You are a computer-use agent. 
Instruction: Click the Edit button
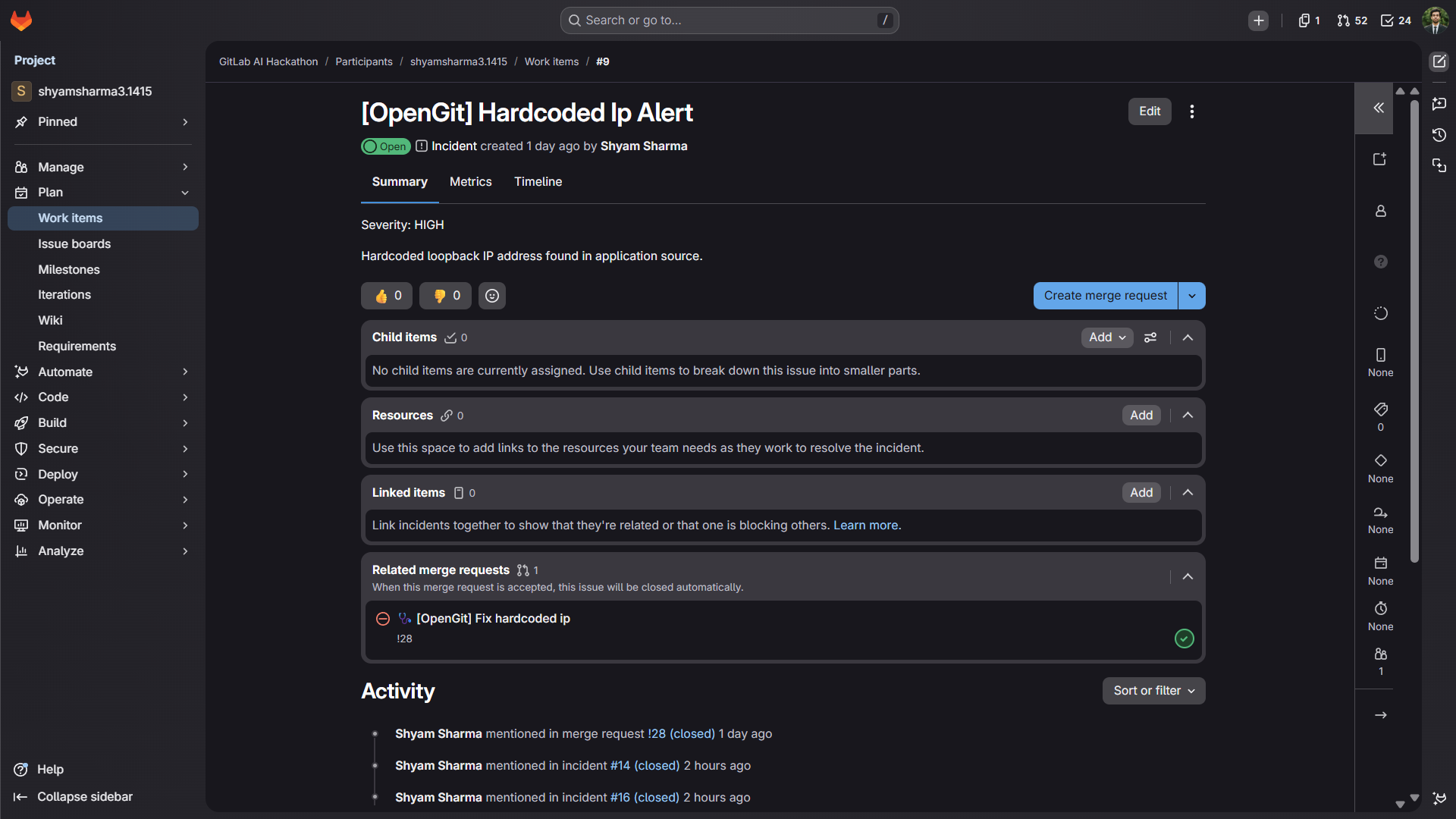click(1150, 111)
